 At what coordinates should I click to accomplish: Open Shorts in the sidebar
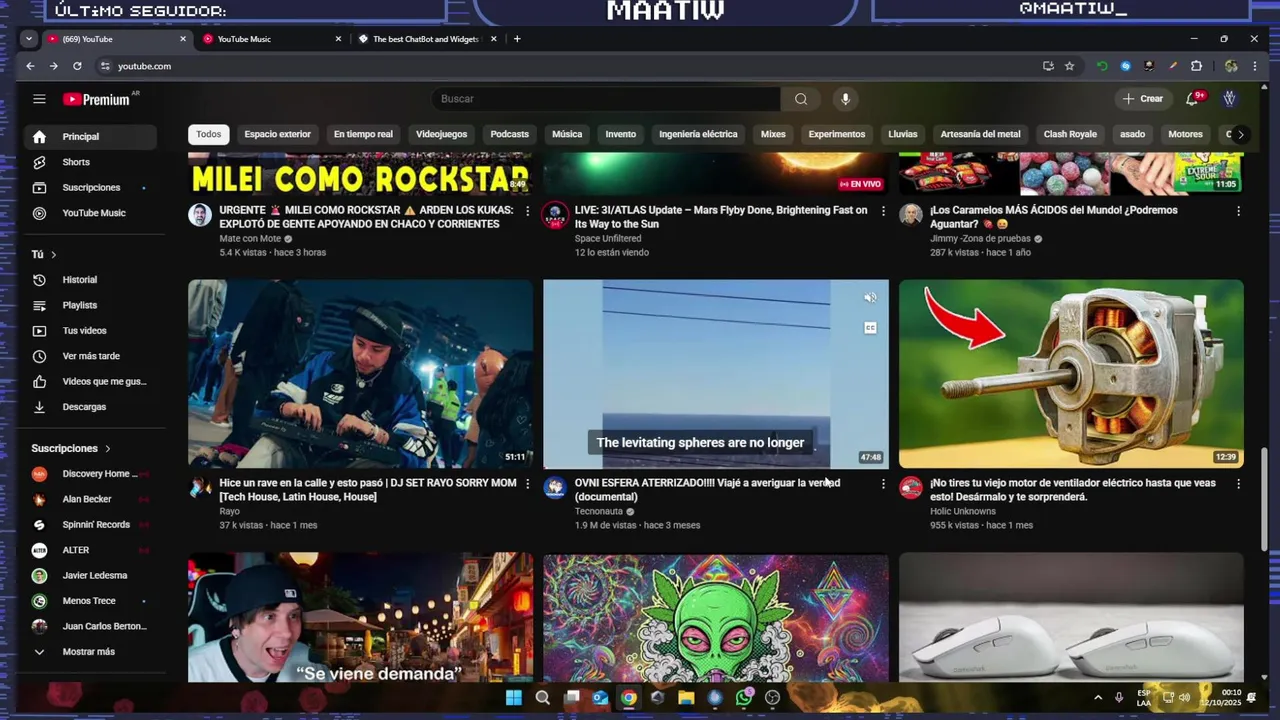(91, 162)
